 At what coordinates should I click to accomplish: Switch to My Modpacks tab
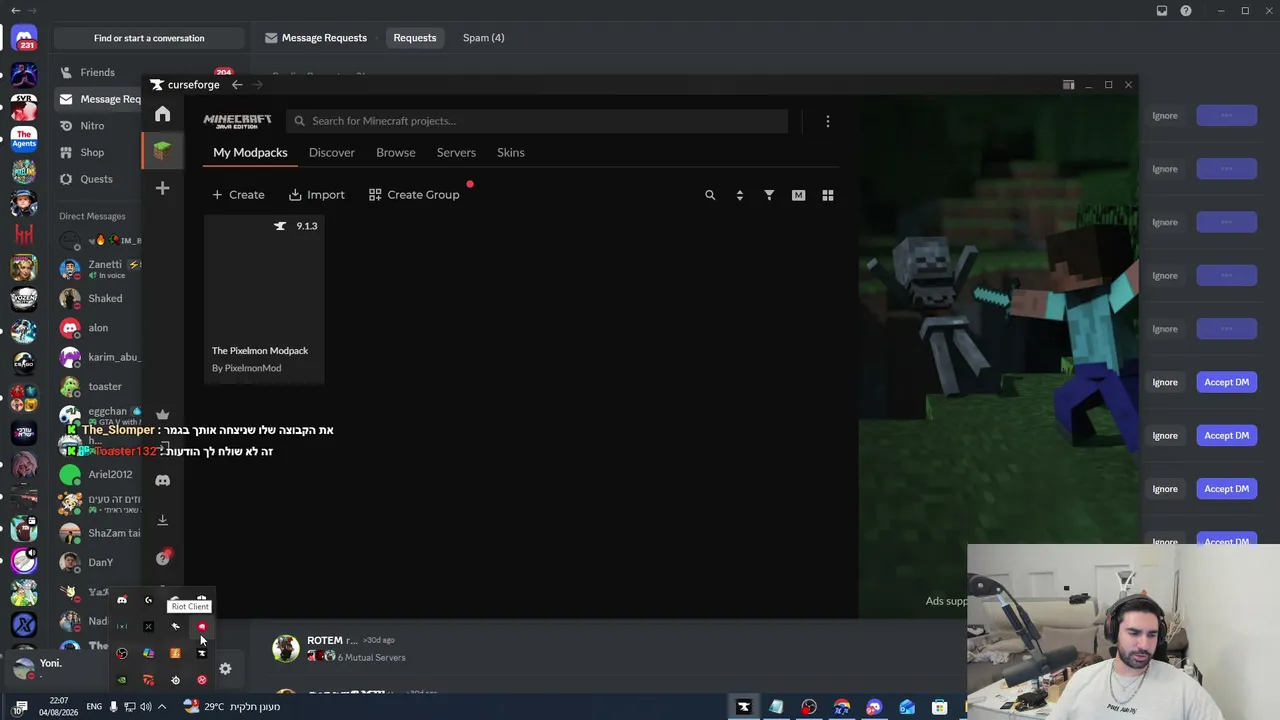(x=250, y=153)
